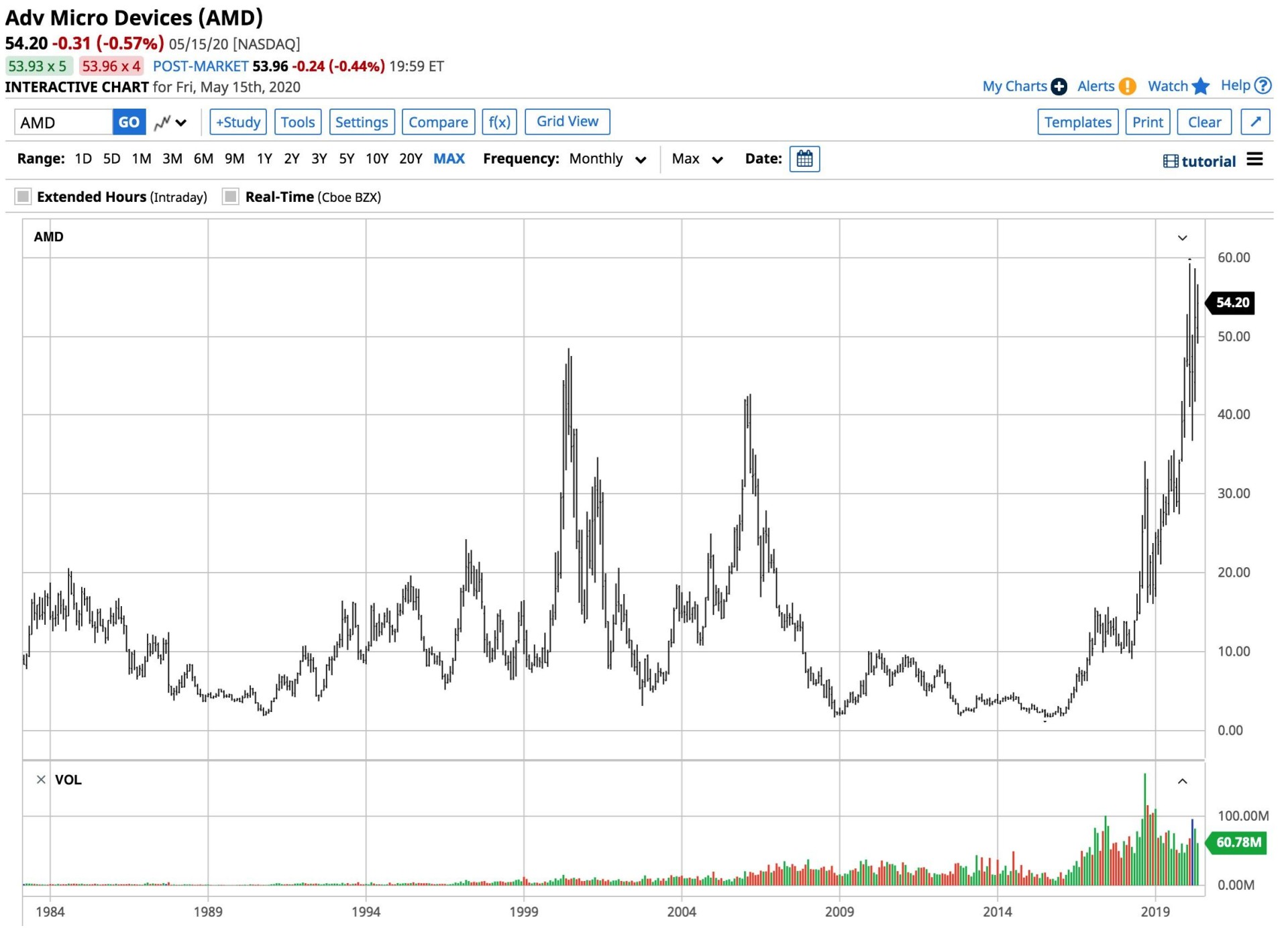Image resolution: width=1288 pixels, height=938 pixels.
Task: Expand chart to full screen arrow icon
Action: (x=1255, y=122)
